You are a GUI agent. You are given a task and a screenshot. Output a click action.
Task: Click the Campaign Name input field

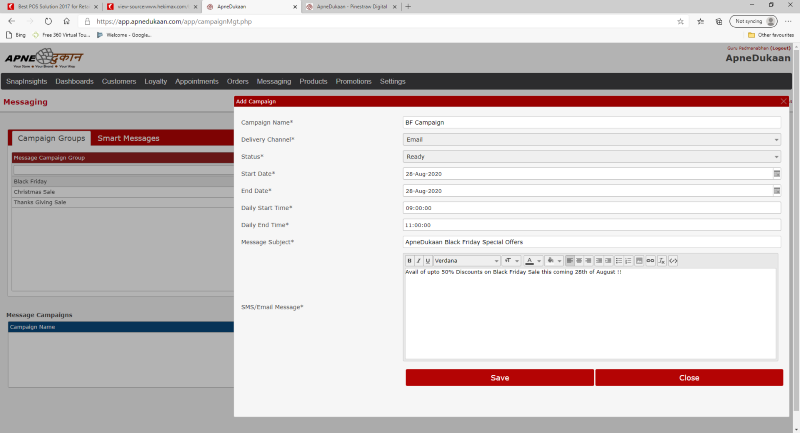pyautogui.click(x=591, y=122)
